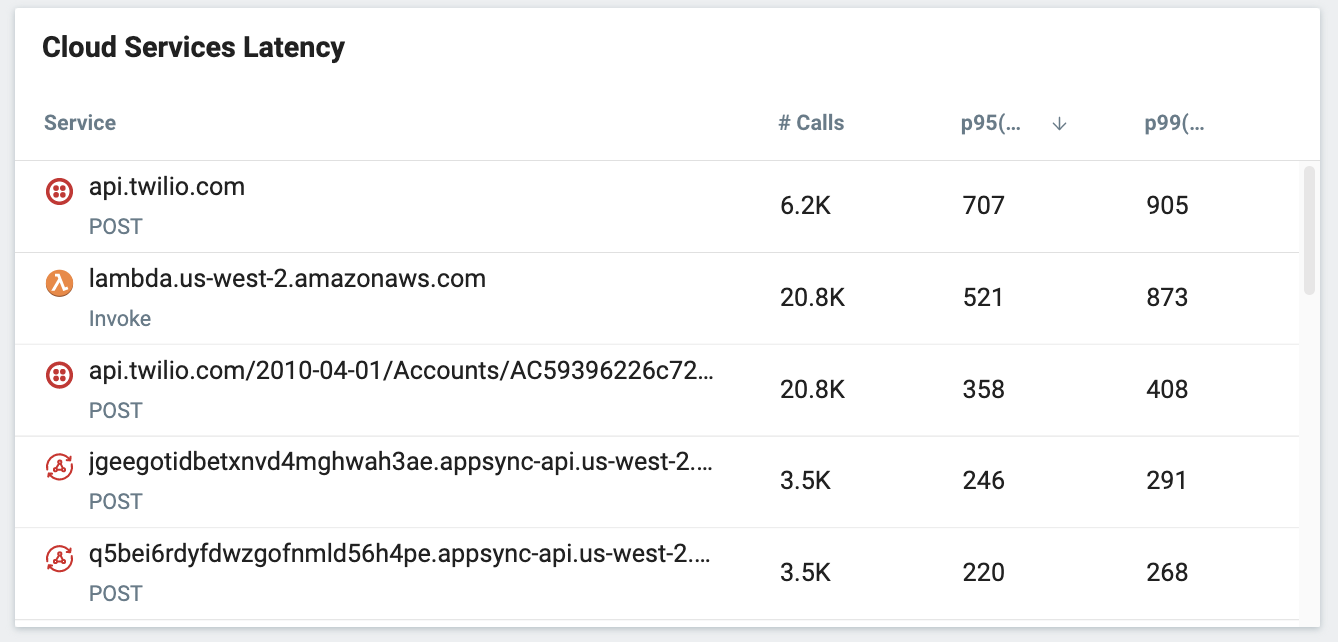
Task: Sort by the Service column header
Action: pyautogui.click(x=80, y=123)
